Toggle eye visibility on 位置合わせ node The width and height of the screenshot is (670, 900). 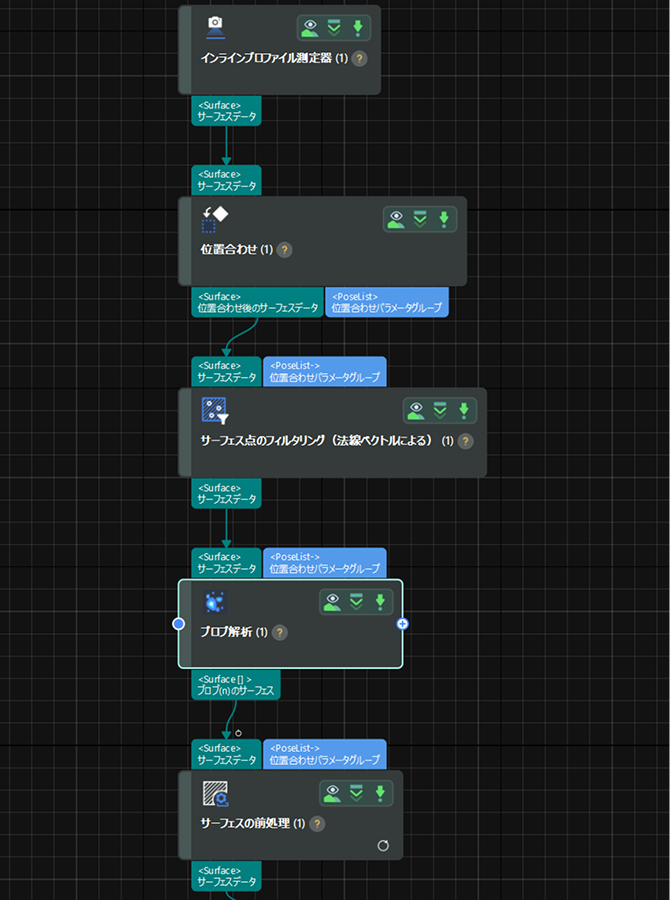coord(396,219)
